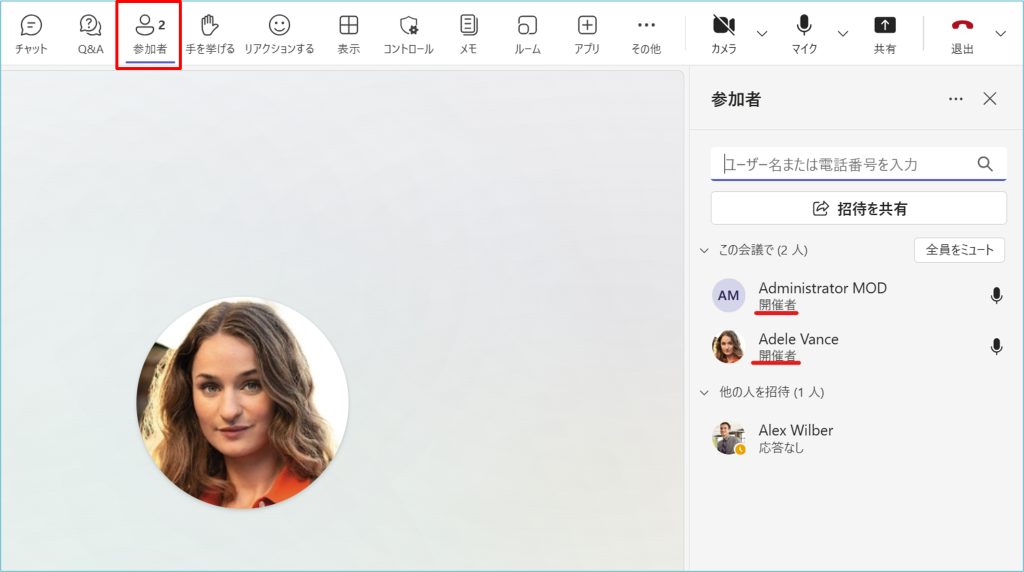
Task: Open meeting メモ notes
Action: tap(468, 34)
